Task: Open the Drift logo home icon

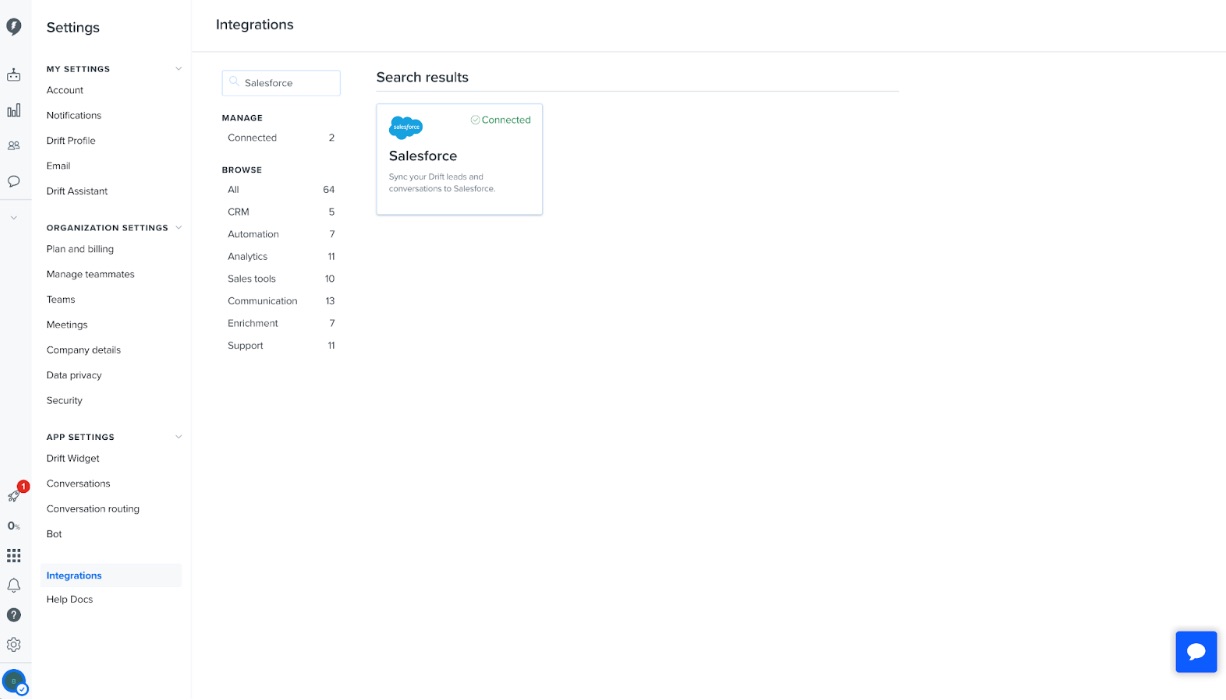Action: pyautogui.click(x=14, y=27)
